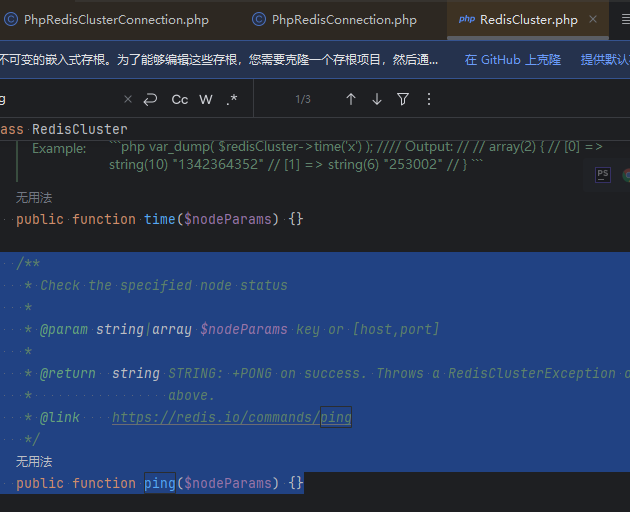The image size is (630, 512).
Task: Click the RedisCluster class breadcrumb
Action: coord(80,129)
